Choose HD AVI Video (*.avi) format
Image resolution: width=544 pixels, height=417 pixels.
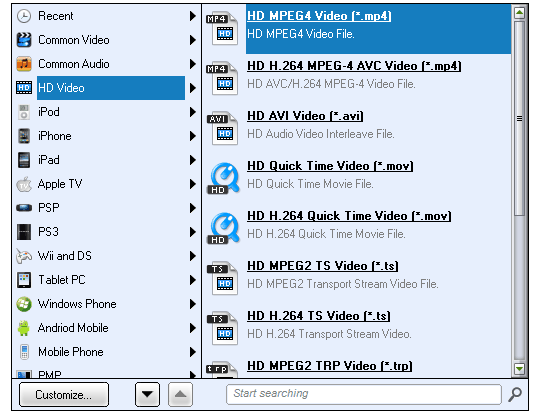click(x=358, y=129)
